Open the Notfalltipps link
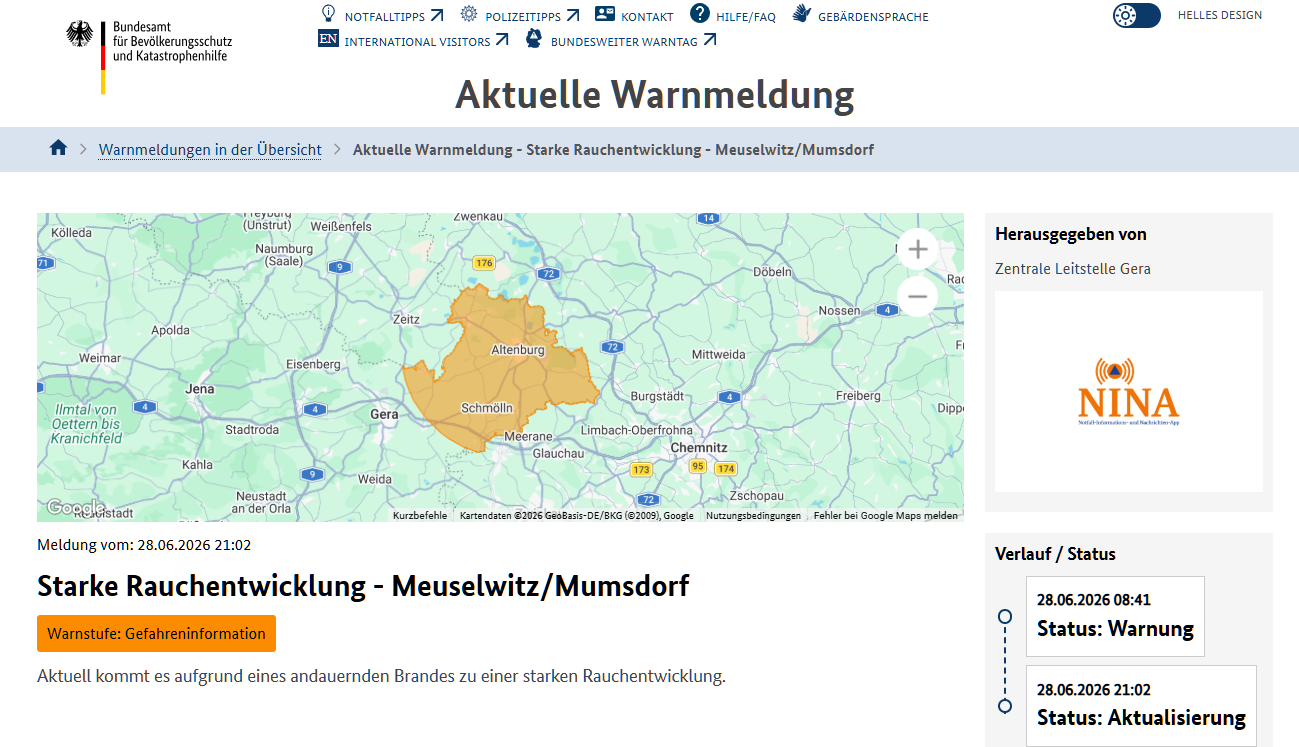This screenshot has width=1299, height=747. click(x=394, y=16)
